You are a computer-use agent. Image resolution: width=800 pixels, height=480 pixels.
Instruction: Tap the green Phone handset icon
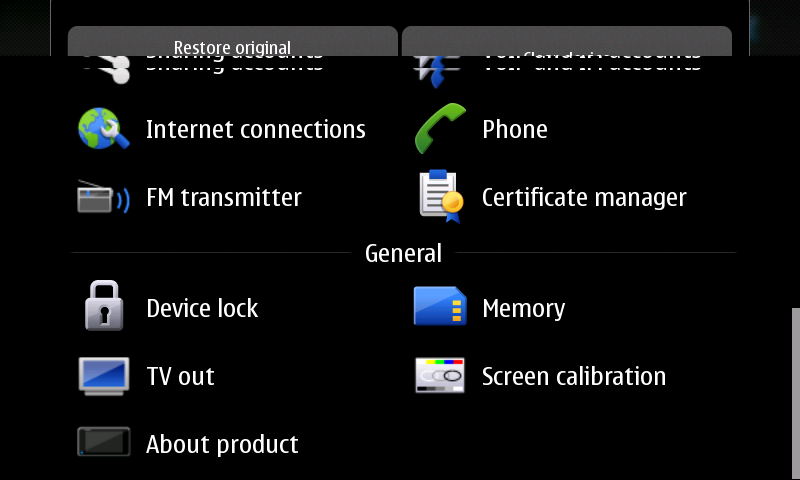(440, 129)
